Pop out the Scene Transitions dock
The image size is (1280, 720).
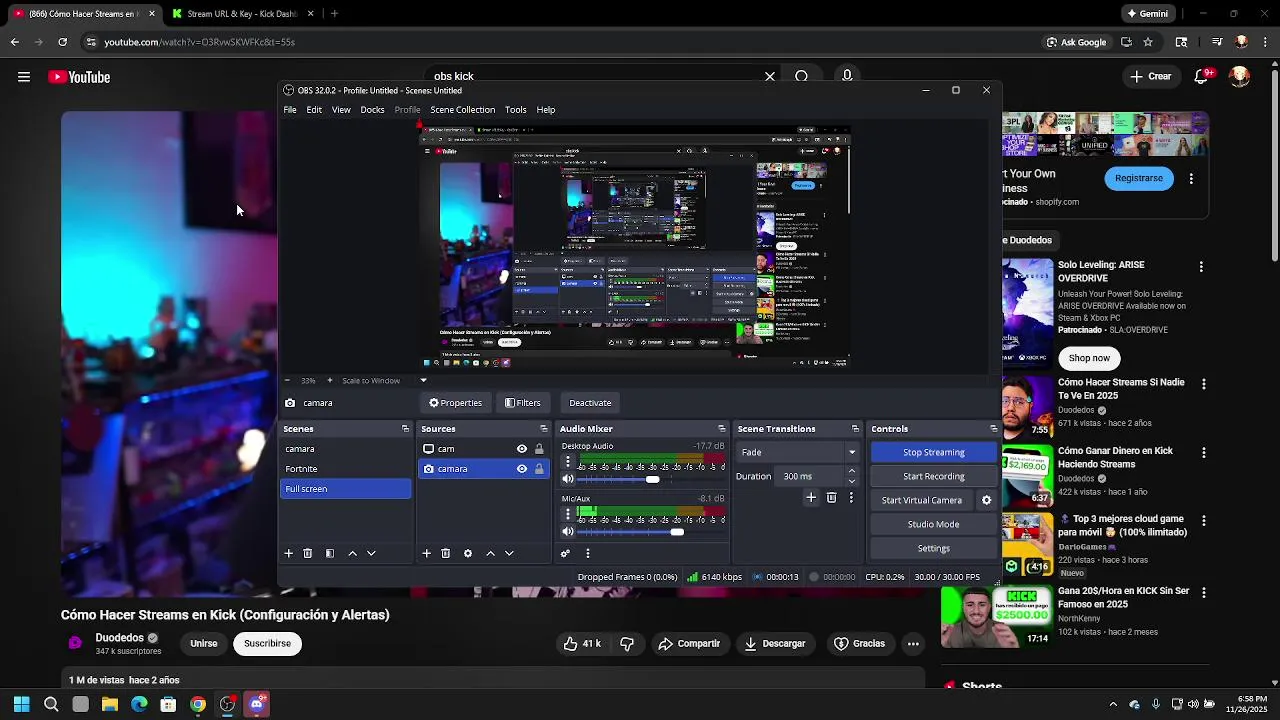coord(855,429)
